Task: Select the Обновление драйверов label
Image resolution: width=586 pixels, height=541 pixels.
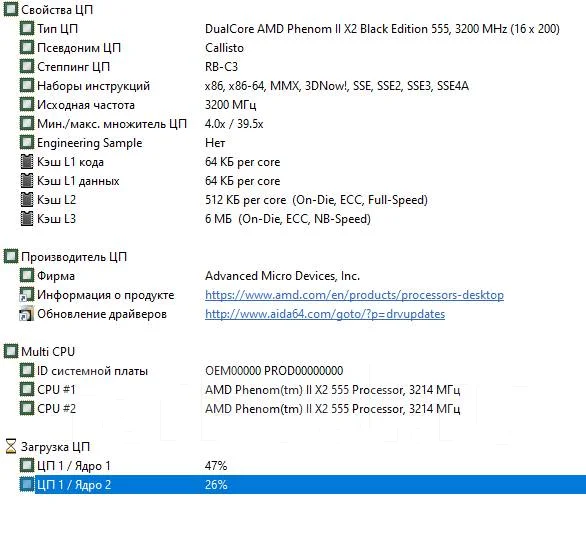Action: (102, 314)
